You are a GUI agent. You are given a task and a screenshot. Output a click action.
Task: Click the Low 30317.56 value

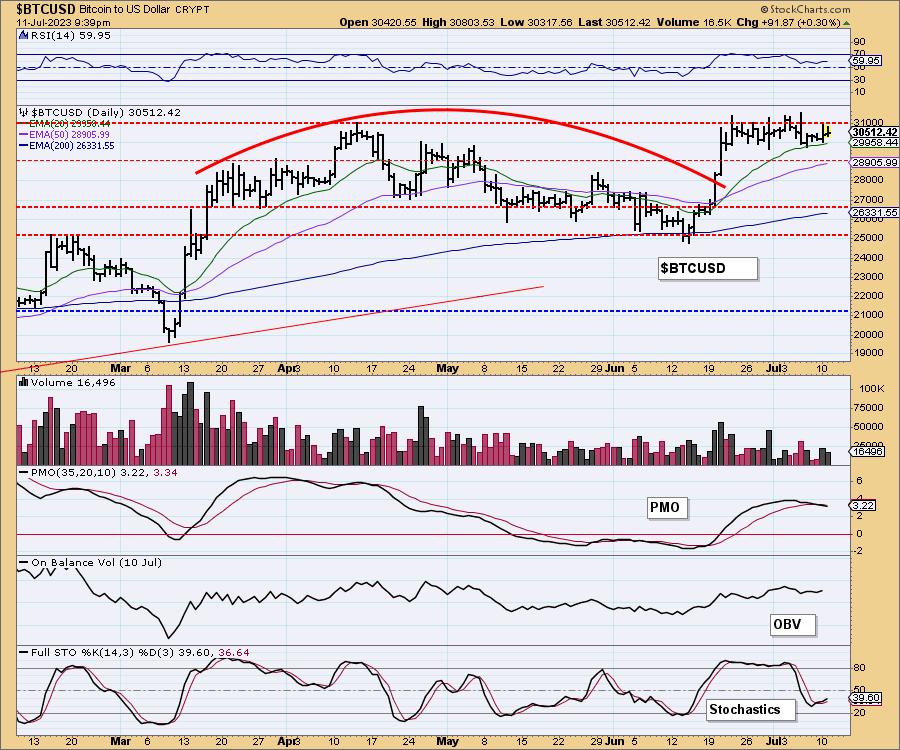point(536,22)
